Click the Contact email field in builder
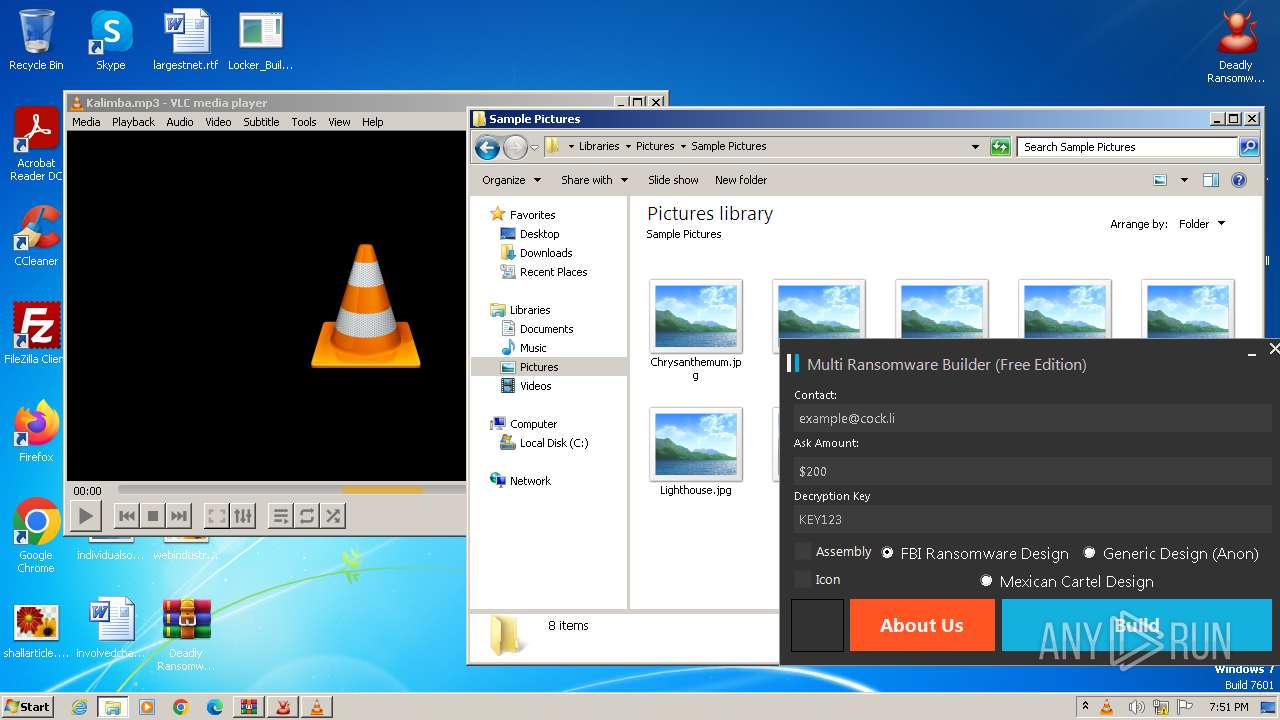The image size is (1280, 720). click(1033, 418)
